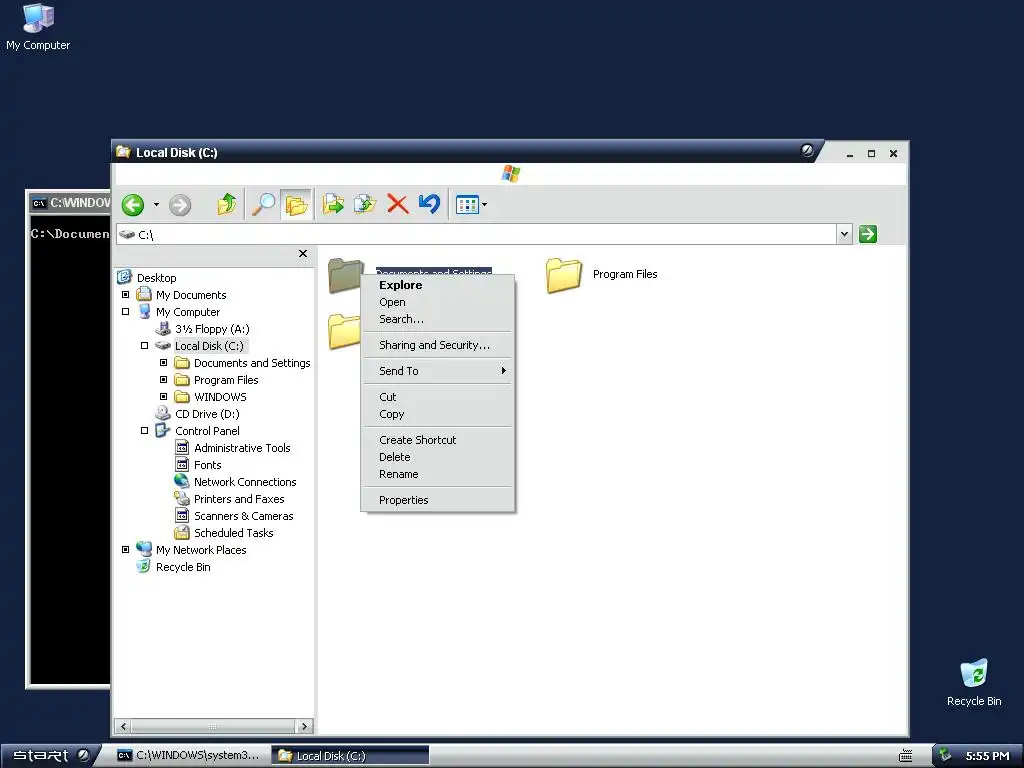
Task: Select 3½ Floppy (A:) in the tree
Action: [212, 329]
